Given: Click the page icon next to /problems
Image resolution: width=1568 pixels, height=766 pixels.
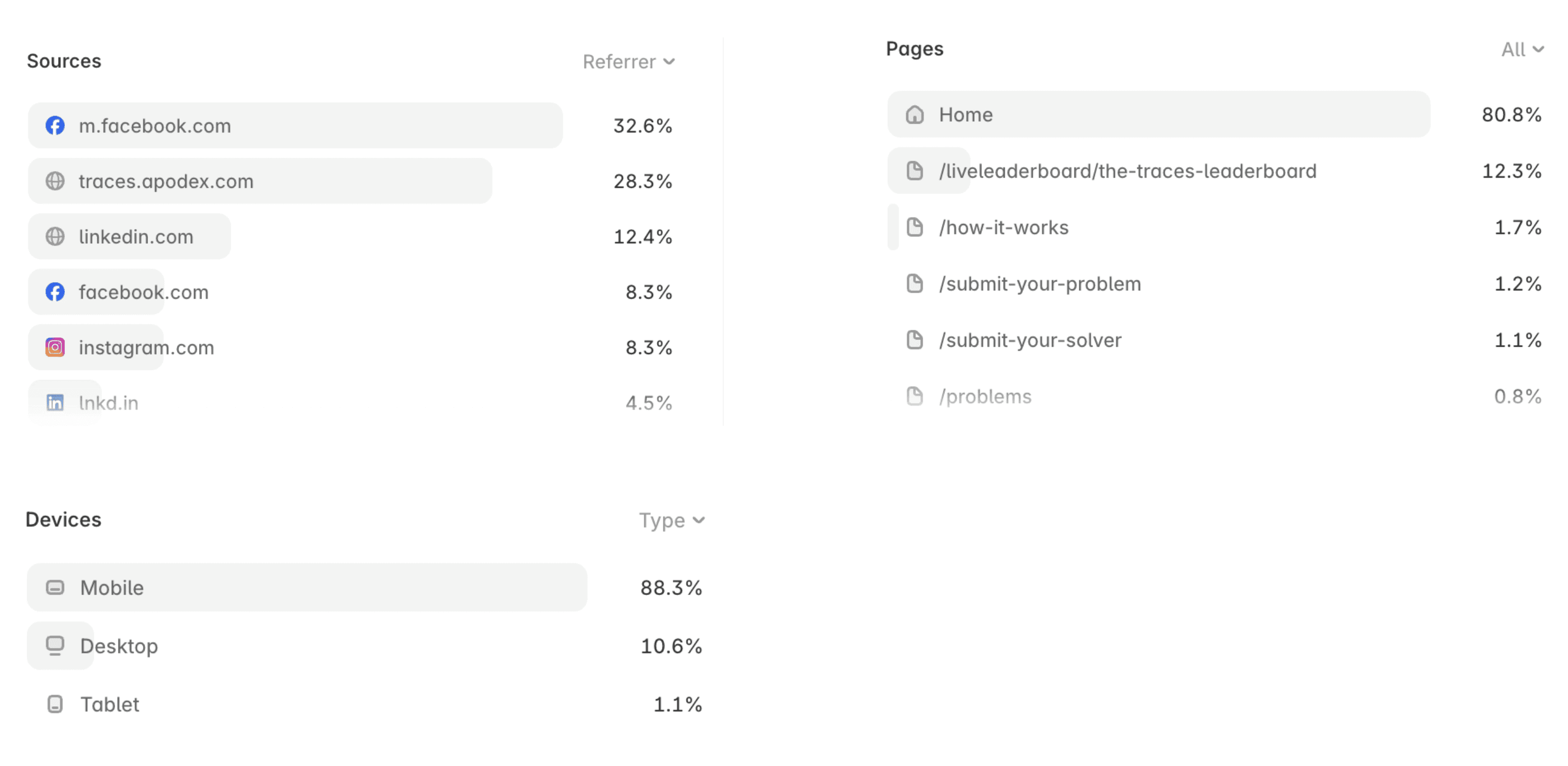Looking at the screenshot, I should point(914,396).
